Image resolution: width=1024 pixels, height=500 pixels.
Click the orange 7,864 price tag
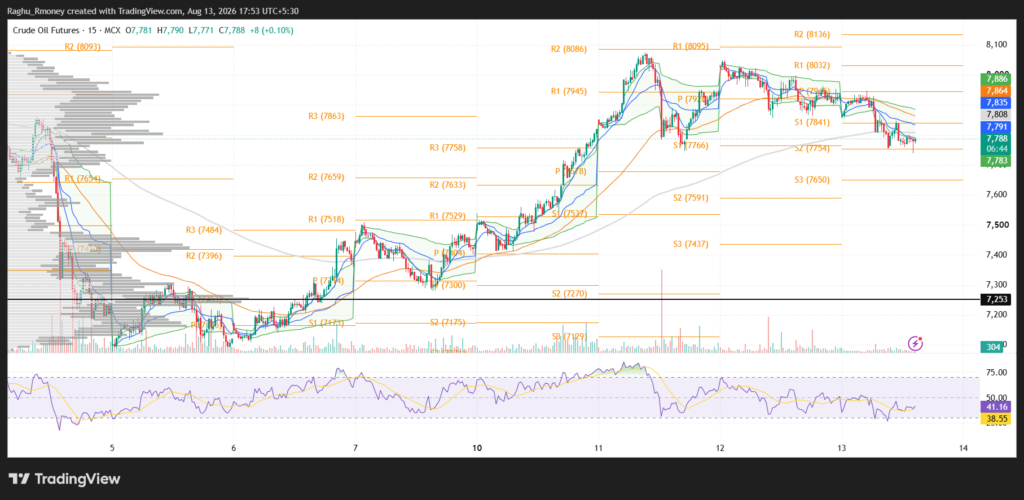pyautogui.click(x=997, y=91)
